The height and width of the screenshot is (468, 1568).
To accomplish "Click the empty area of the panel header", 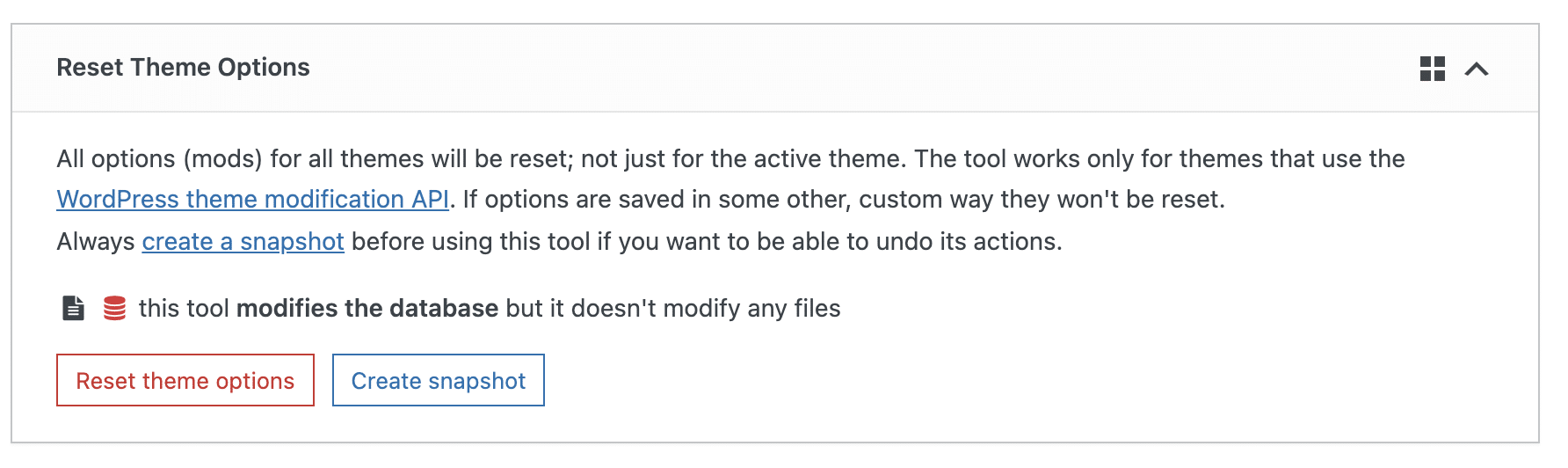I will [x=861, y=69].
